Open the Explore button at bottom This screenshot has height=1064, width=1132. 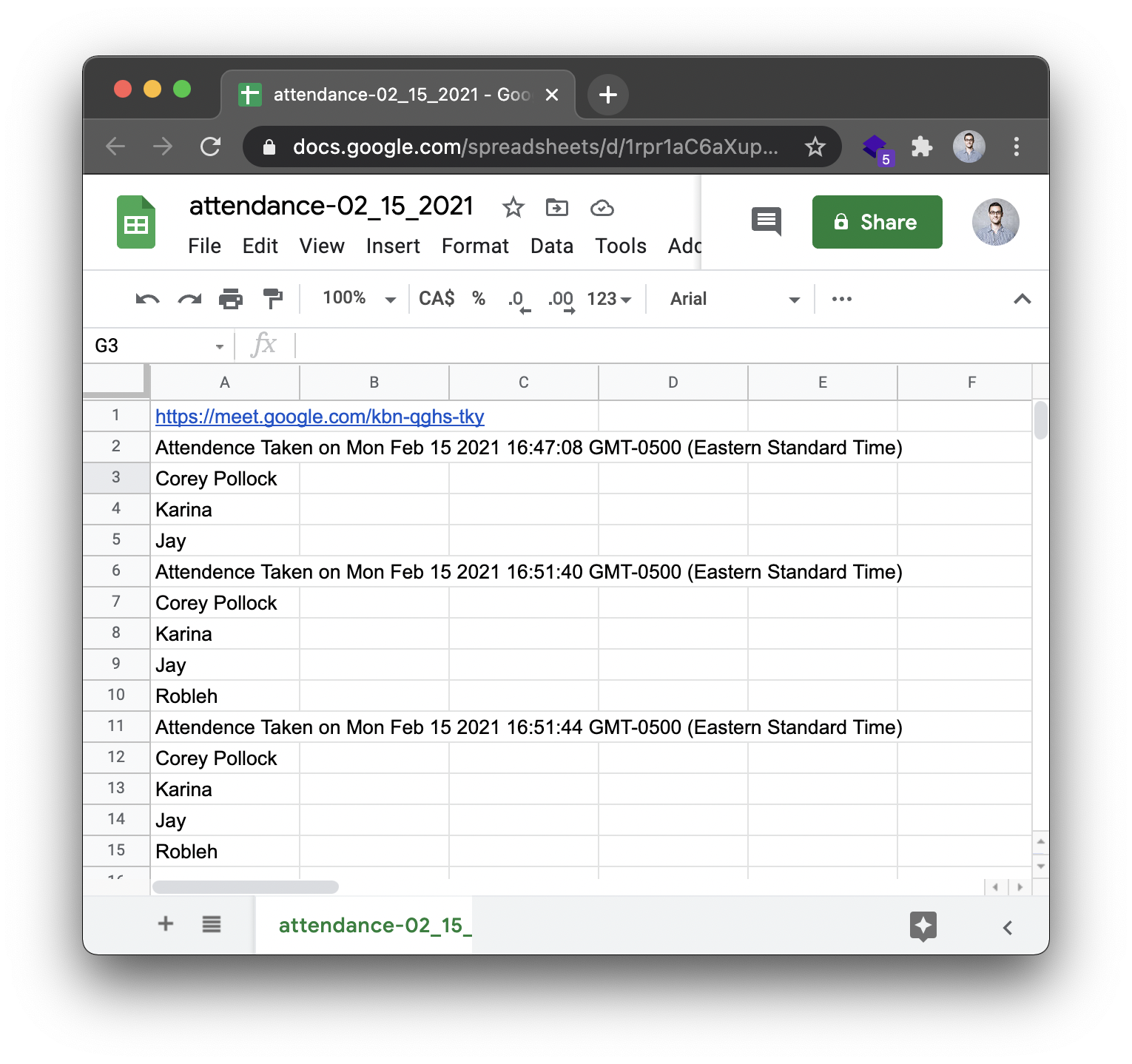tap(923, 926)
